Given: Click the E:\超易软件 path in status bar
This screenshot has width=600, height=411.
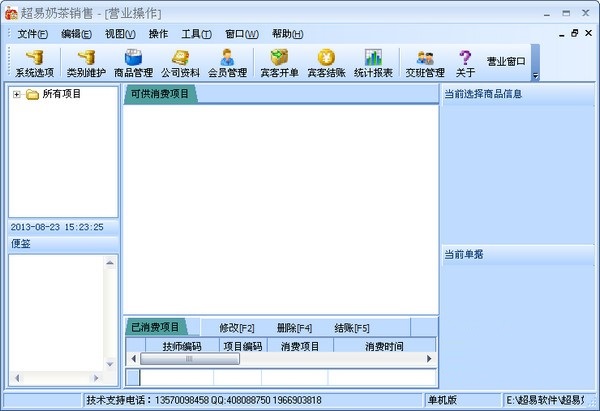Looking at the screenshot, I should [x=545, y=400].
